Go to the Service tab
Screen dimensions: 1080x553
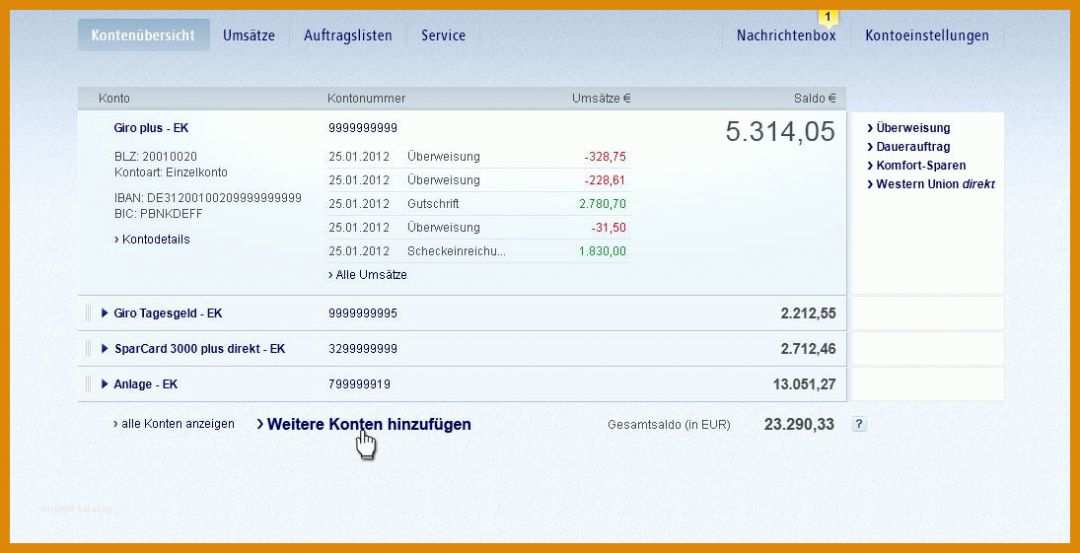443,35
